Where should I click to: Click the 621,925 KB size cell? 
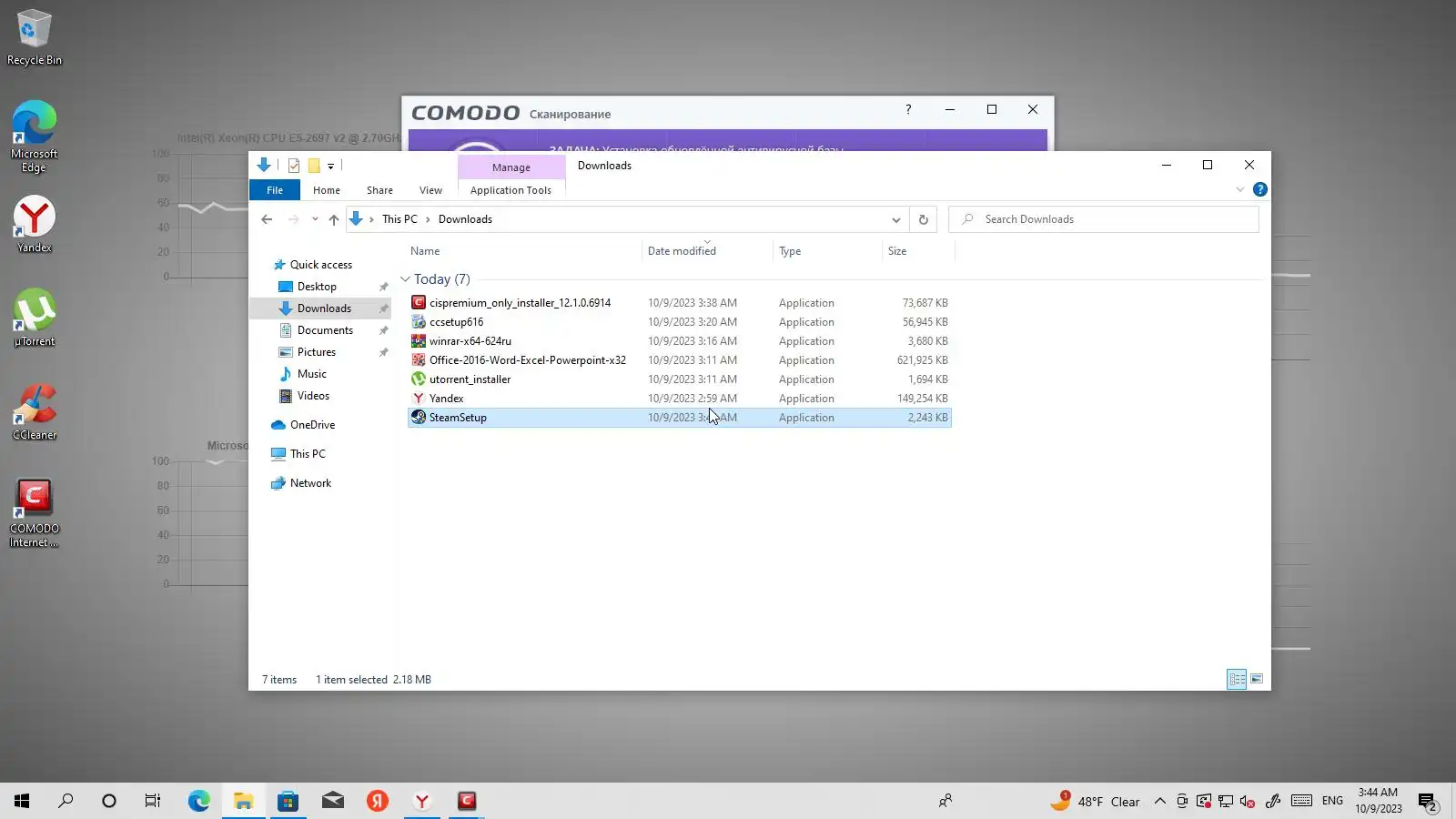tap(922, 360)
